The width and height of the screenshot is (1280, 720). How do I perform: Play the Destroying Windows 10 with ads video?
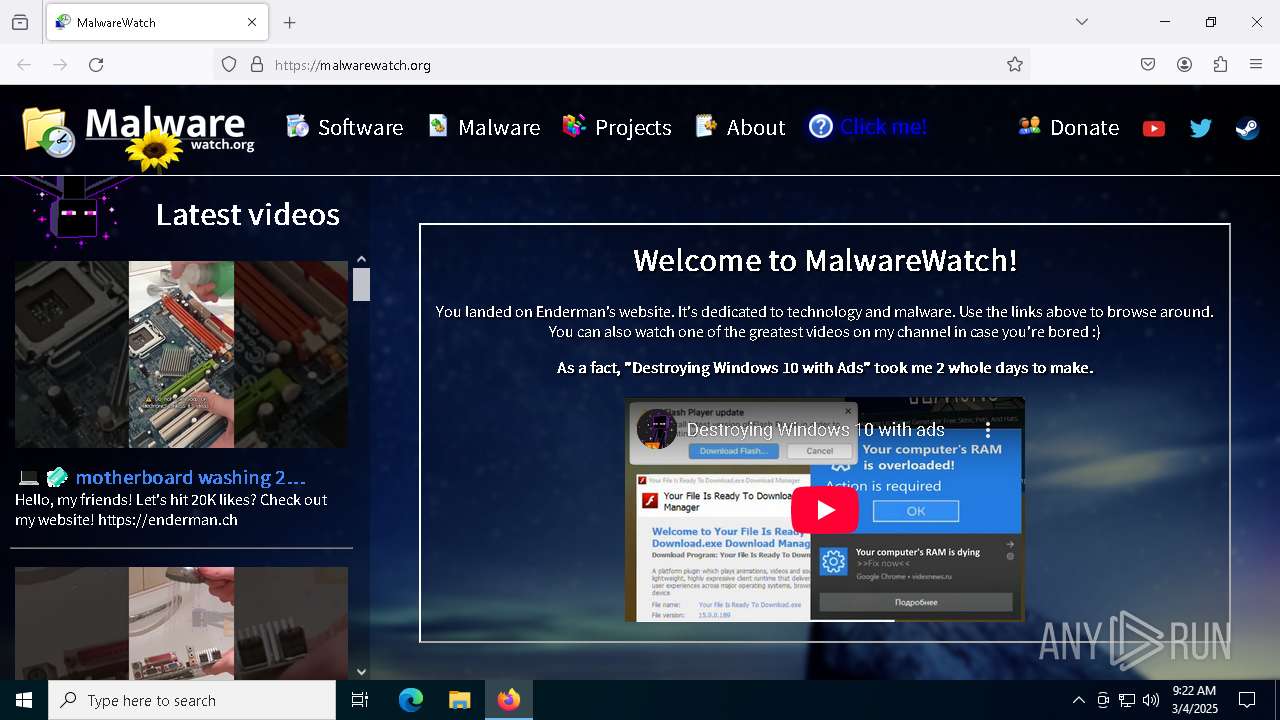pos(825,510)
